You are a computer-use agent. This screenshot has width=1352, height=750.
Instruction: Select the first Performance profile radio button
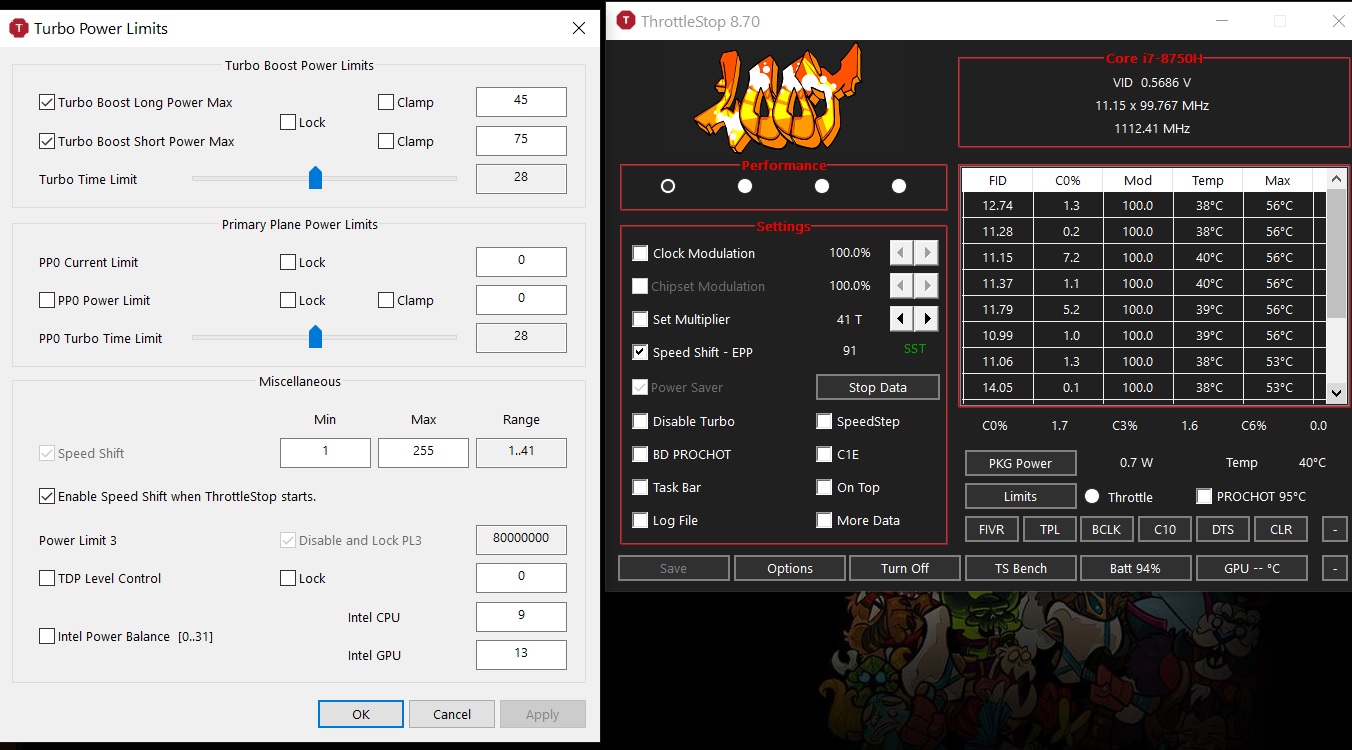coord(668,186)
